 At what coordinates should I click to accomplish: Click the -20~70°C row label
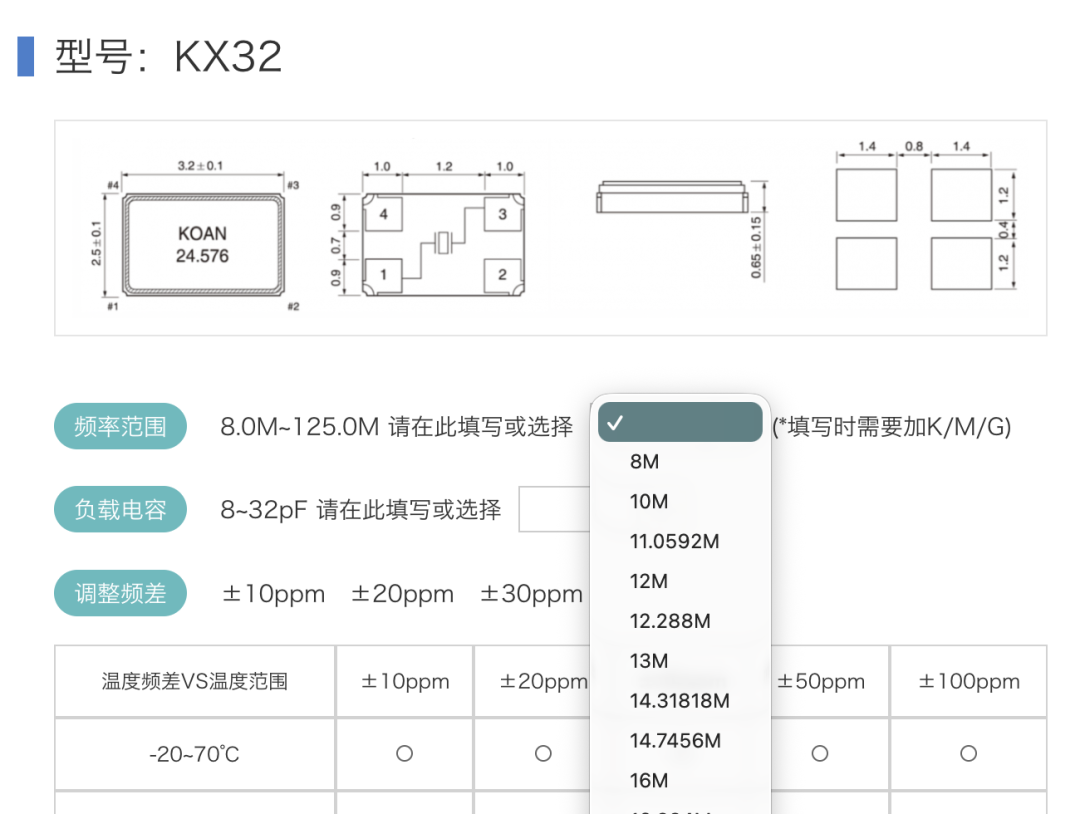coord(195,754)
